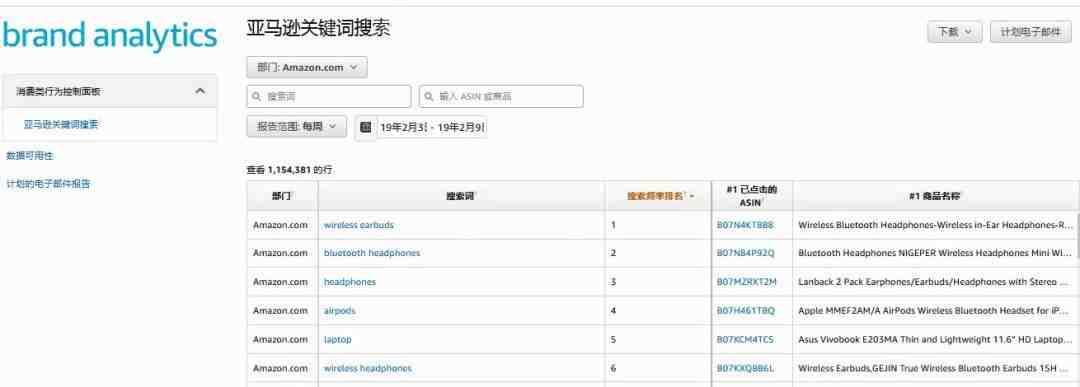The image size is (1080, 387).
Task: Open ASIN link B07H461TBQ
Action: pyautogui.click(x=746, y=311)
